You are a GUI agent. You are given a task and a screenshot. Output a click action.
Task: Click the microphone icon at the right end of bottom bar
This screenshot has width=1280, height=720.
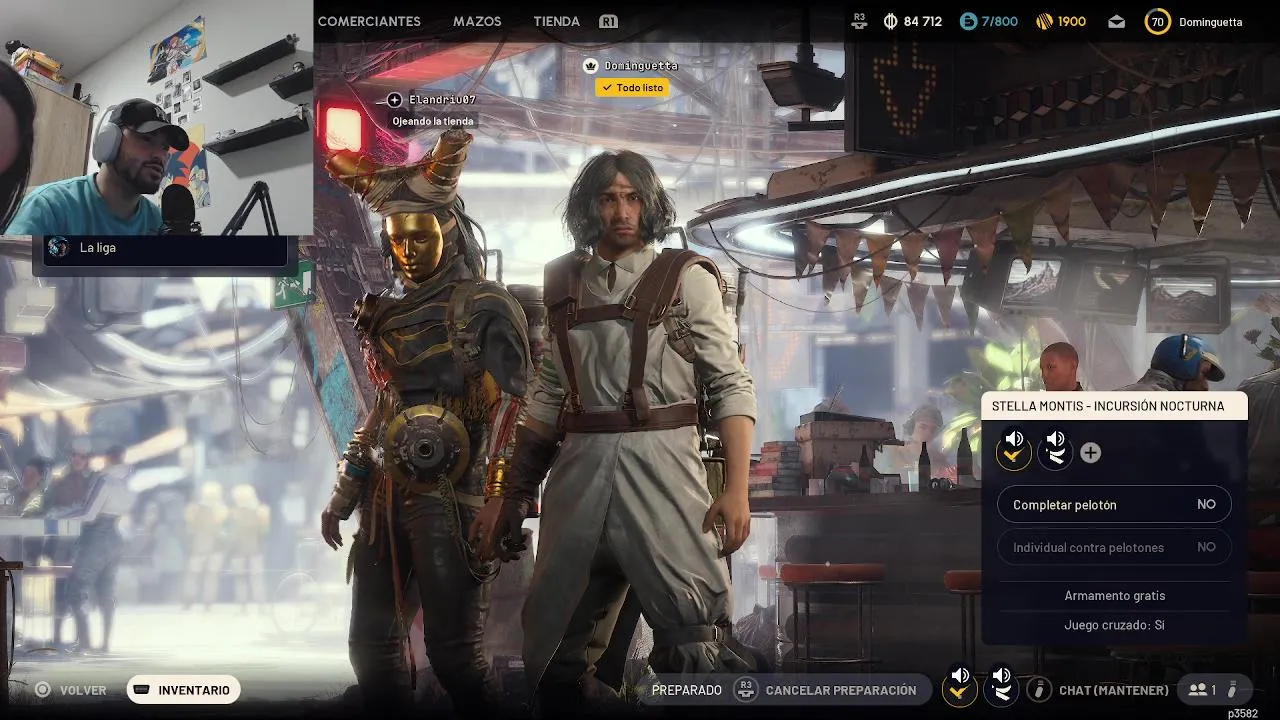(1232, 690)
